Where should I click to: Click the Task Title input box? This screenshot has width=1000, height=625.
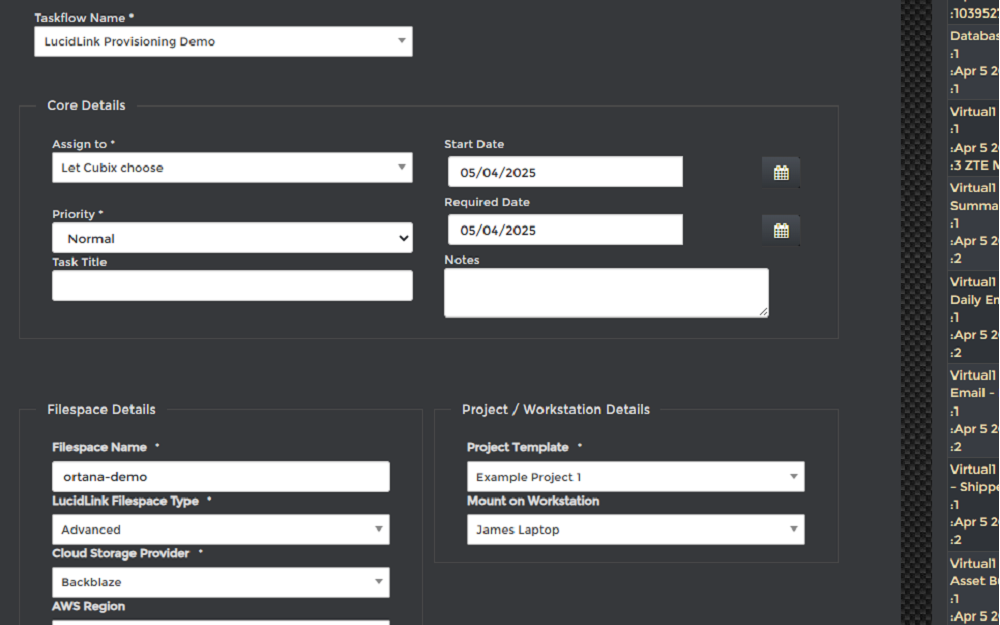click(x=232, y=285)
